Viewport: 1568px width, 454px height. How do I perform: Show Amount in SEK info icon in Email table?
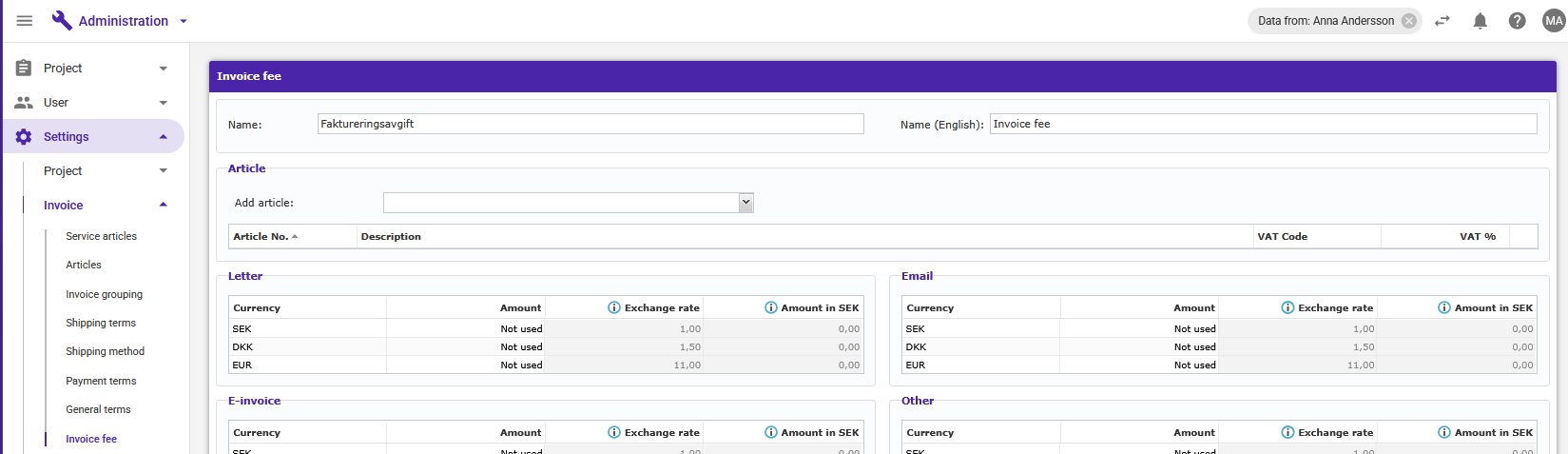click(x=1444, y=307)
